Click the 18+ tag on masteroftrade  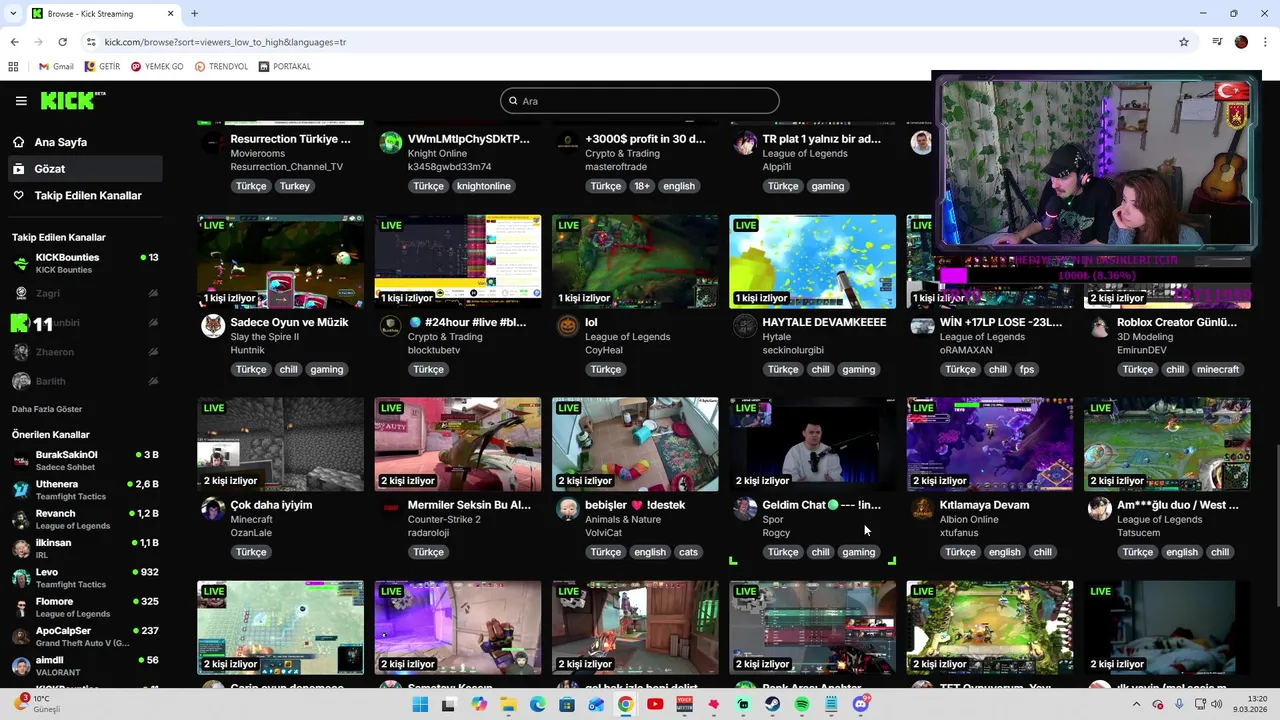click(x=641, y=186)
